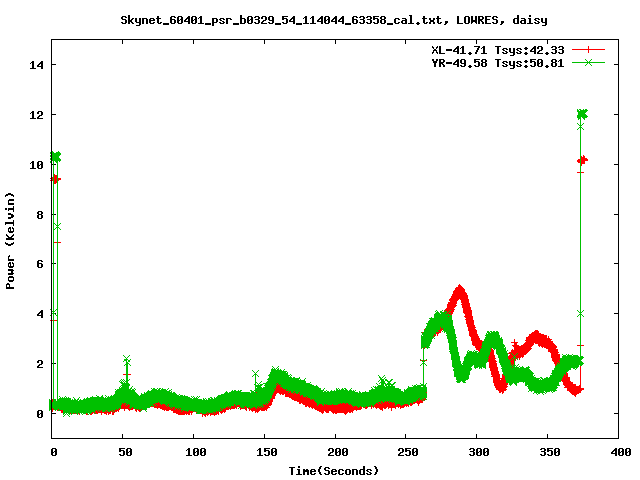The height and width of the screenshot is (480, 640).
Task: Click the XL-41.71 Tsys:42.33 legend label
Action: (x=498, y=50)
